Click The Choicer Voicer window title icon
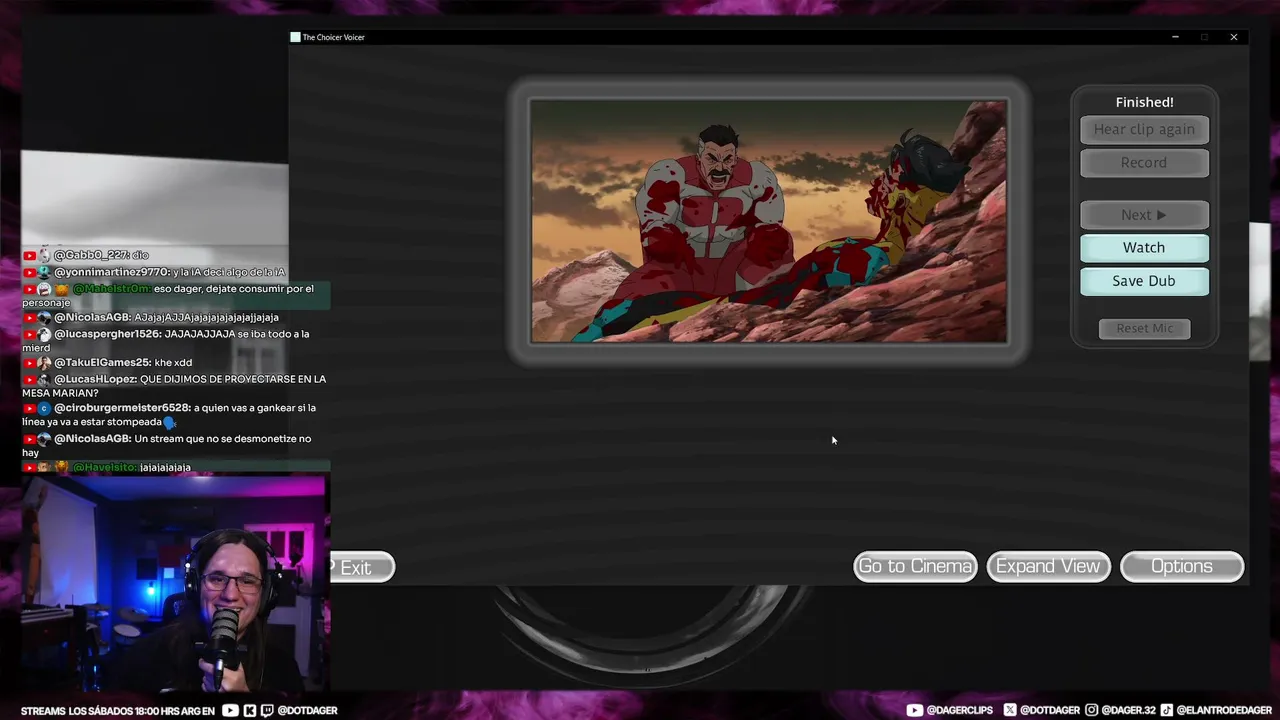The image size is (1280, 720). click(x=295, y=37)
